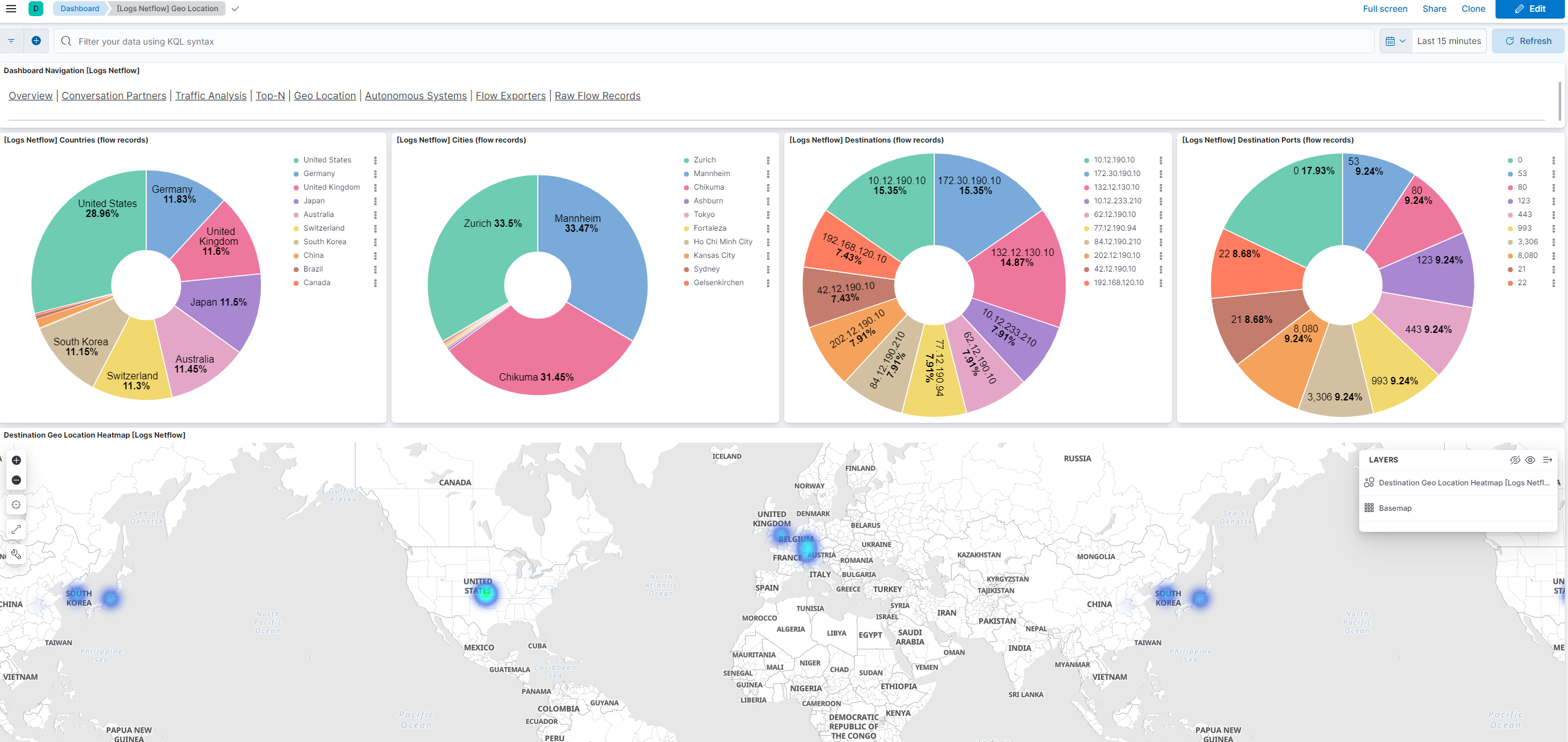Viewport: 1568px width, 742px height.
Task: Open the date picker calendar dropdown
Action: click(x=1395, y=40)
